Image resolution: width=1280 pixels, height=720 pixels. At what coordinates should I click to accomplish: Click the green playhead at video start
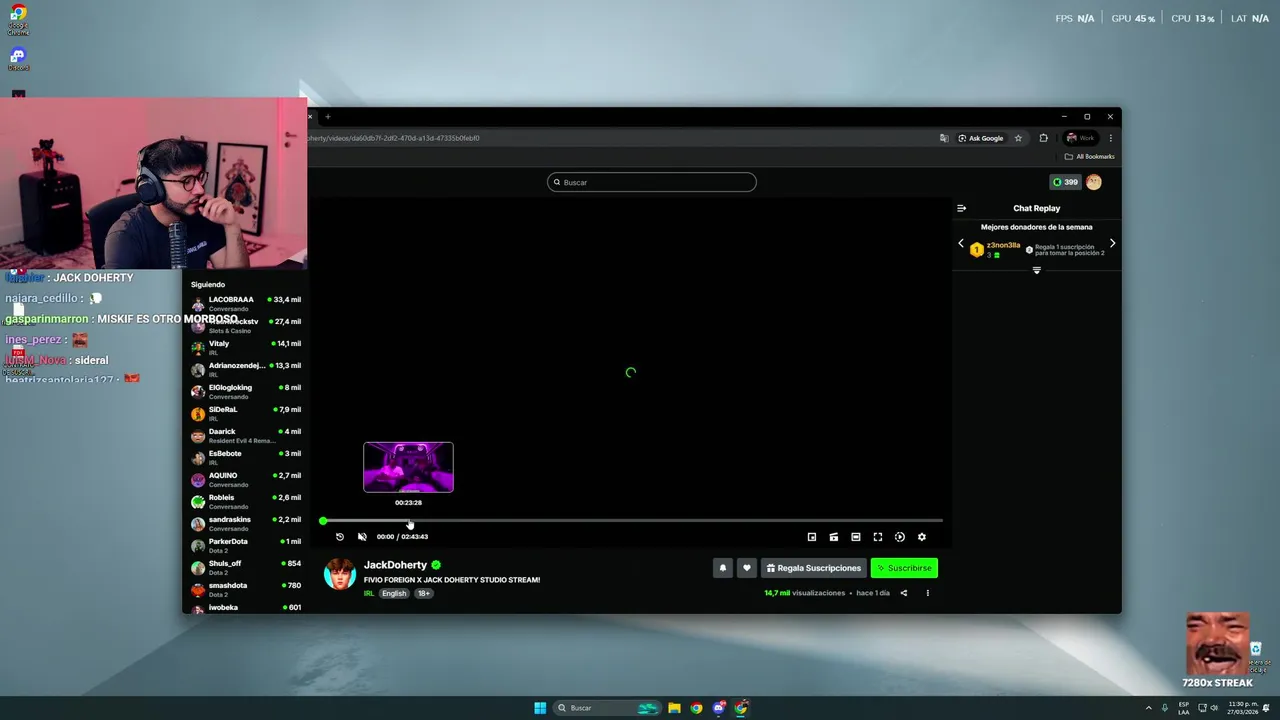click(x=323, y=521)
